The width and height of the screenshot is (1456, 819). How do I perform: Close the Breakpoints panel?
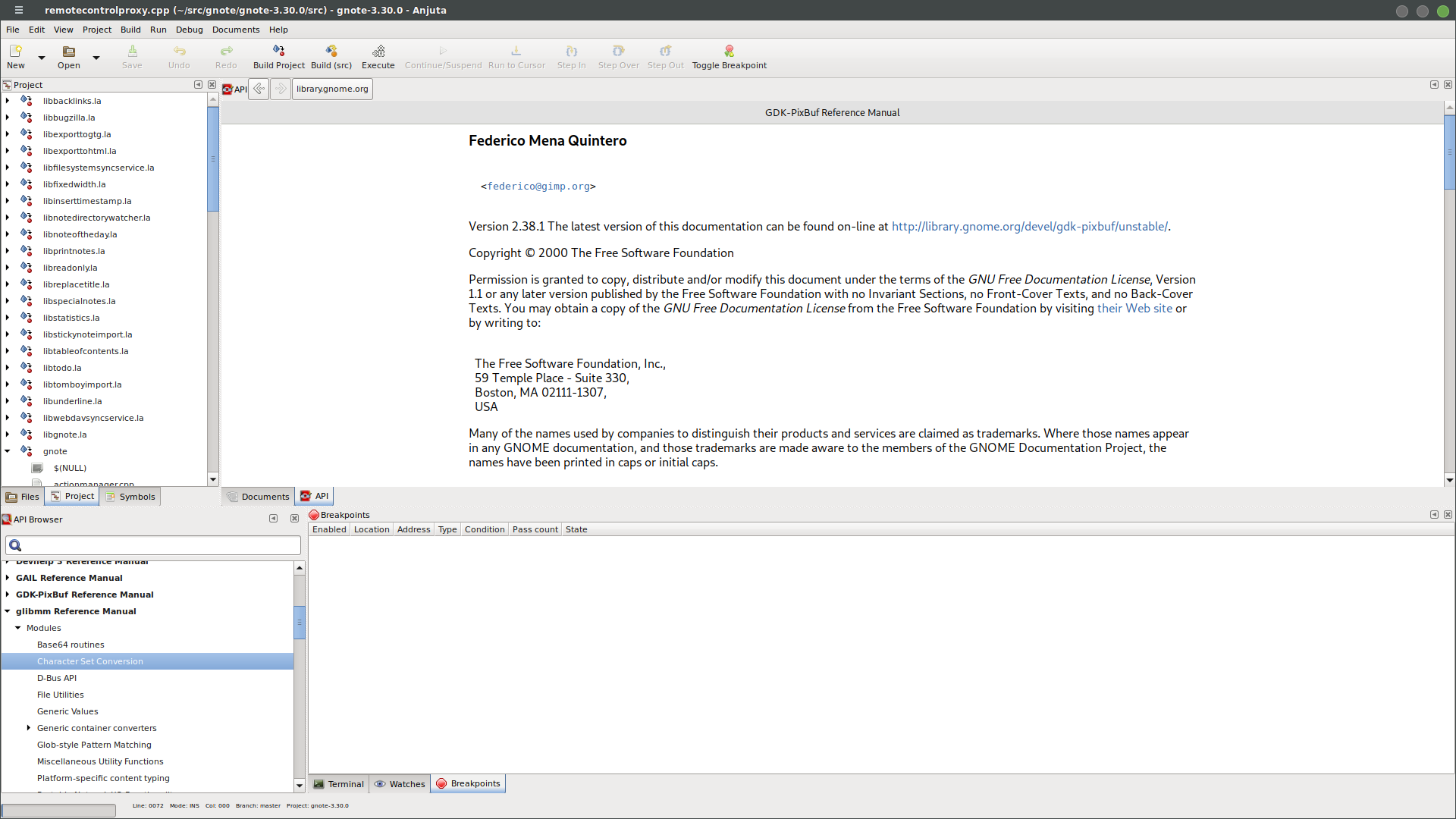tap(1448, 515)
